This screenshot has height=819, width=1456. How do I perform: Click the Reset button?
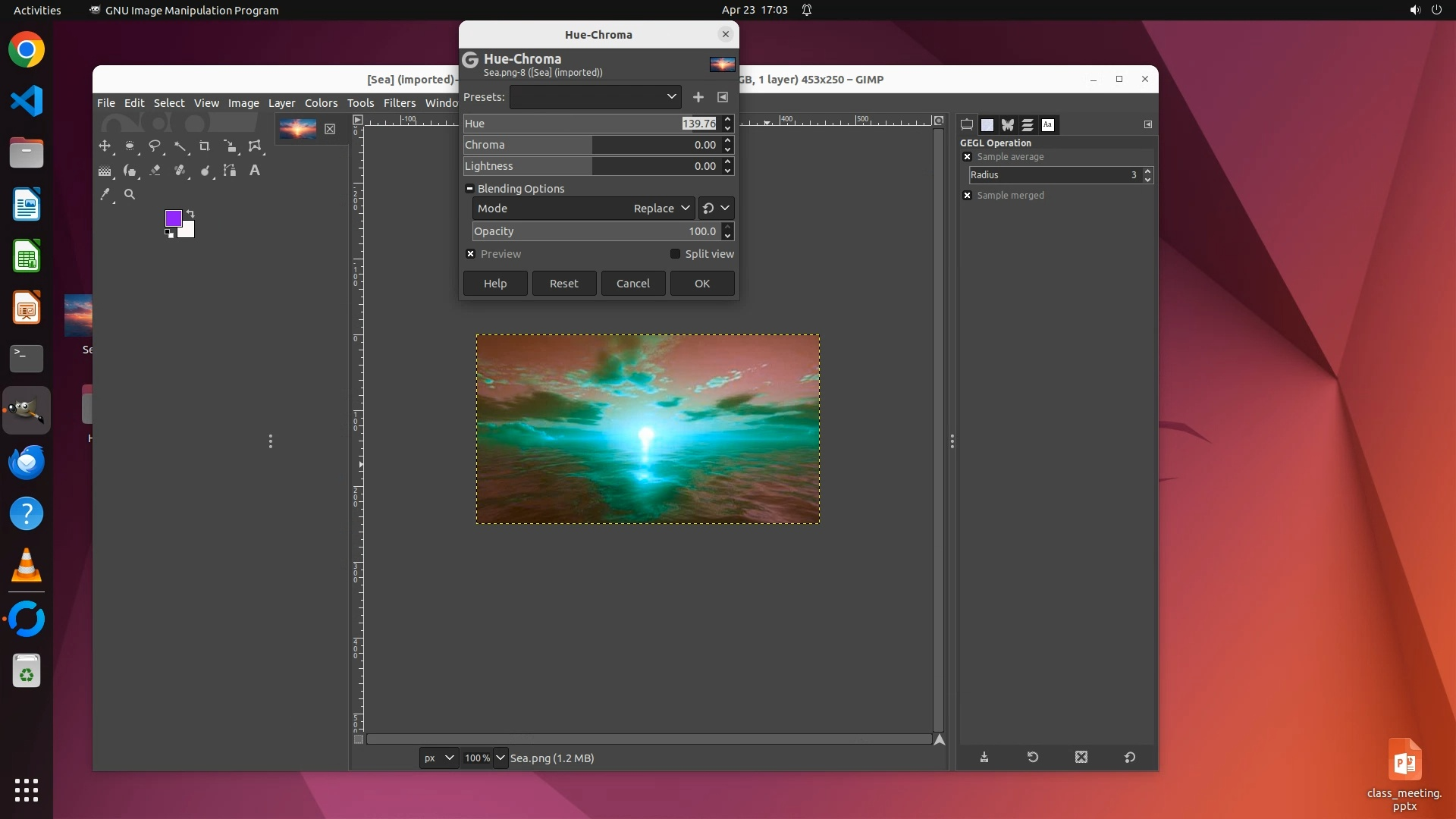click(563, 284)
